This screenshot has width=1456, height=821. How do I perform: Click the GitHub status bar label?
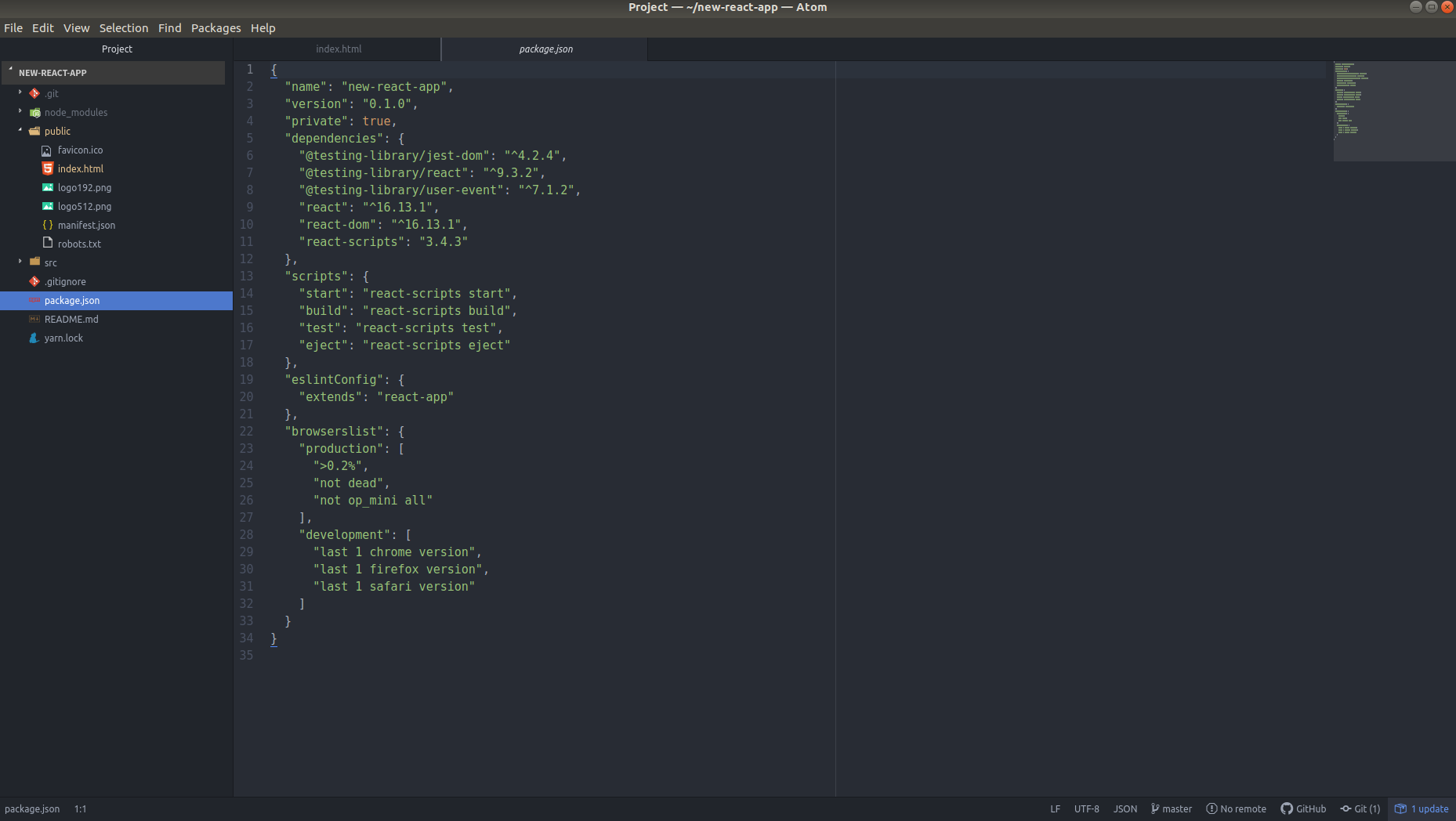pos(1311,808)
